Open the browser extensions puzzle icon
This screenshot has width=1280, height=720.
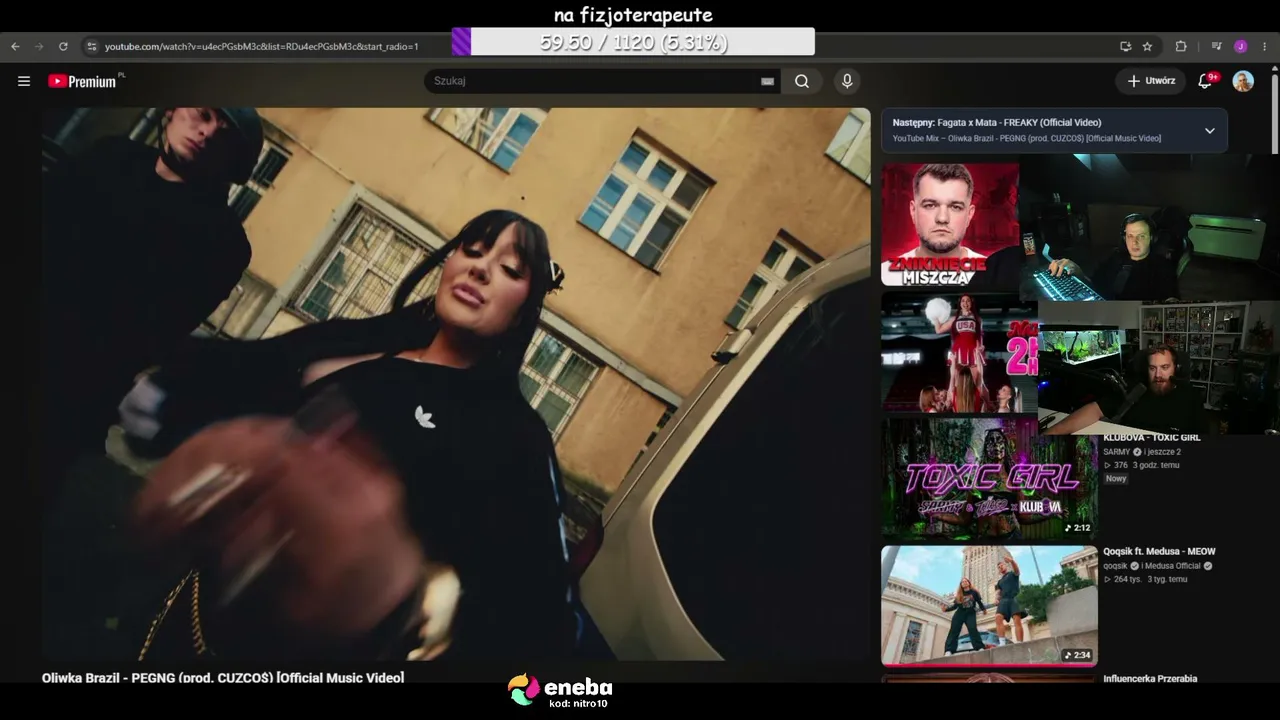coord(1181,46)
